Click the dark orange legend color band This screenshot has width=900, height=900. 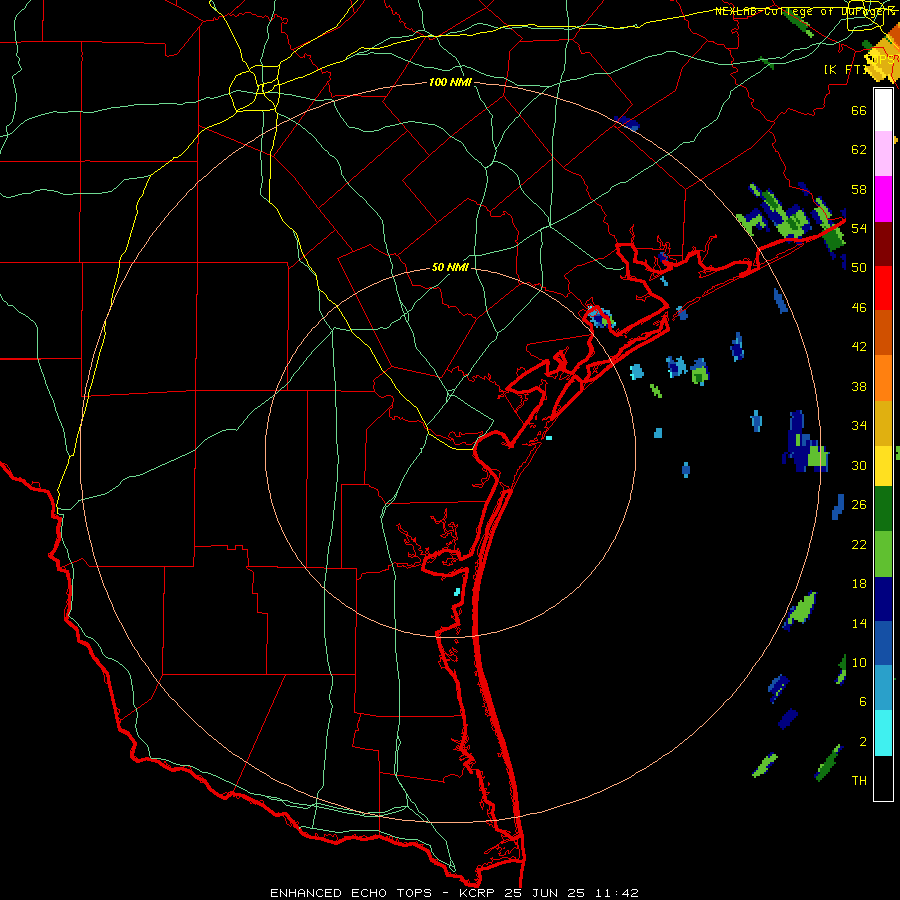883,333
